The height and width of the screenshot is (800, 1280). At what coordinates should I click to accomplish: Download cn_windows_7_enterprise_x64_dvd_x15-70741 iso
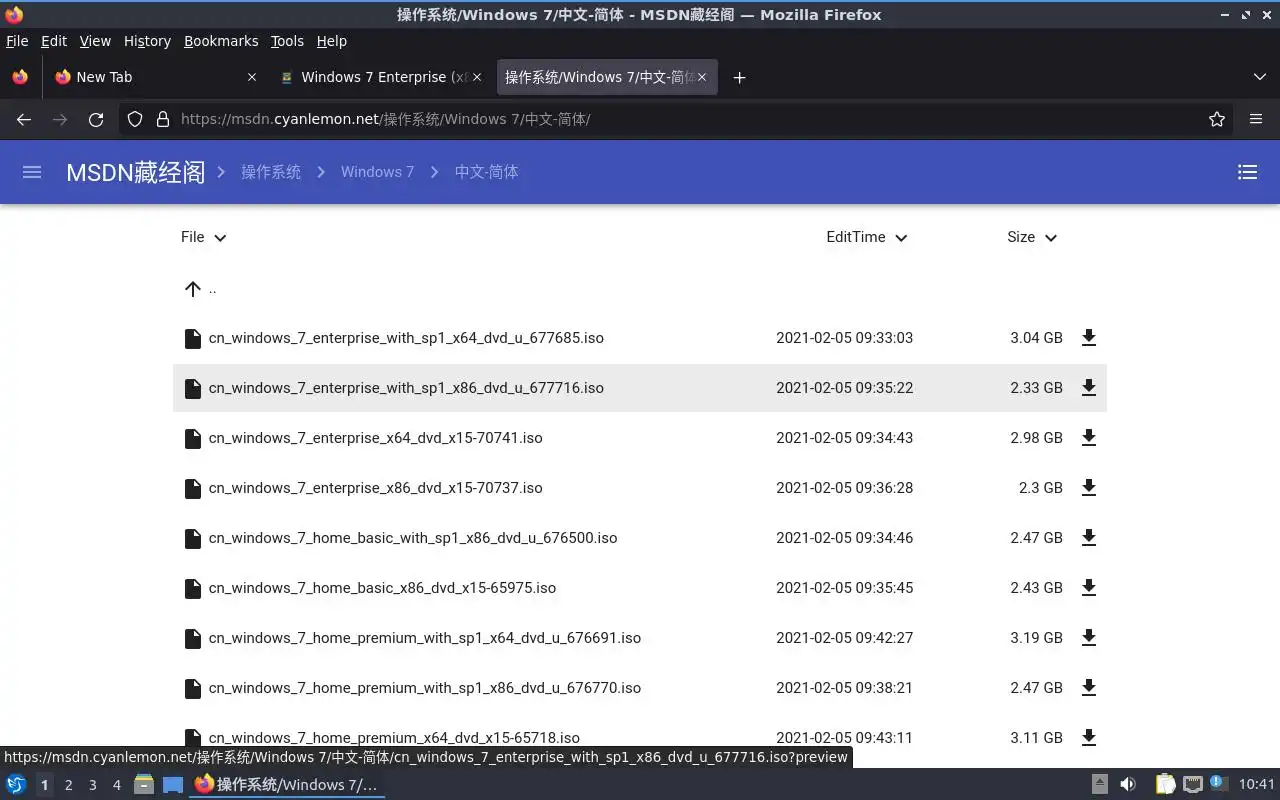point(1089,438)
